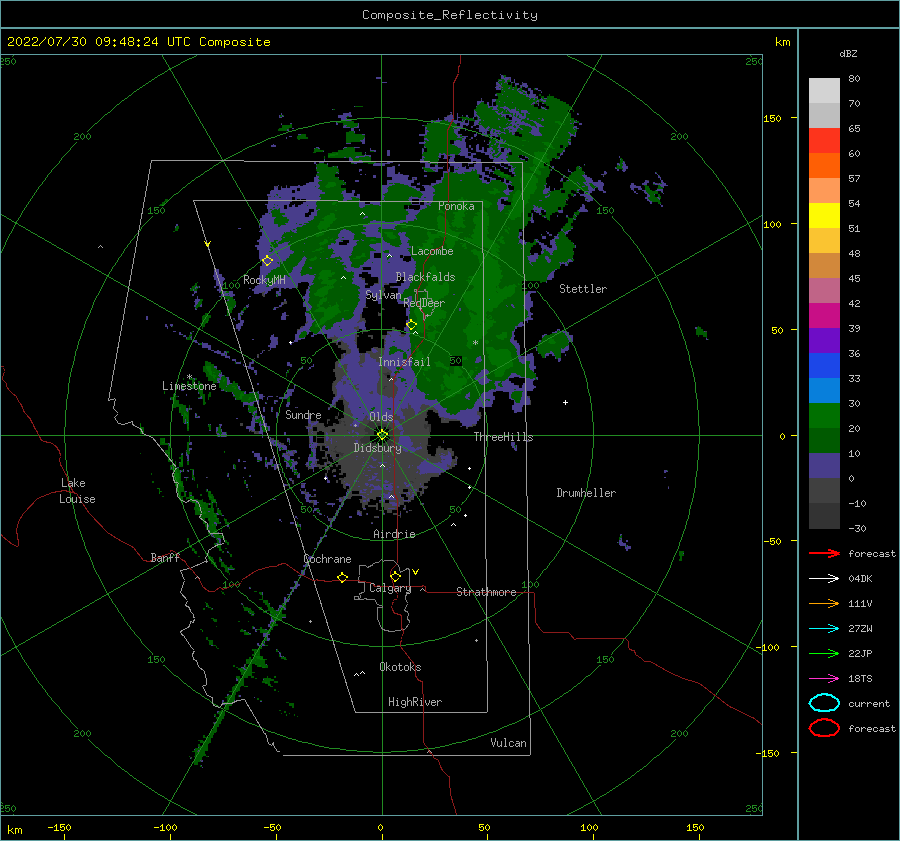Click the Ponoka city label
This screenshot has height=841, width=900.
[x=456, y=206]
